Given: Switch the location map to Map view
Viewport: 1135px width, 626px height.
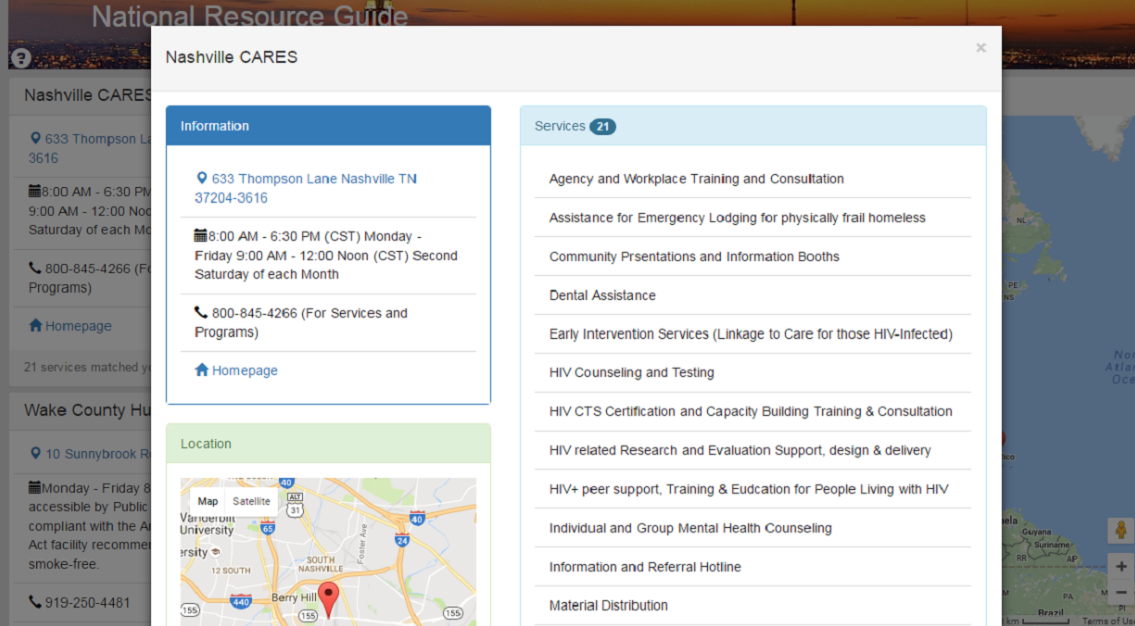Looking at the screenshot, I should tap(208, 501).
